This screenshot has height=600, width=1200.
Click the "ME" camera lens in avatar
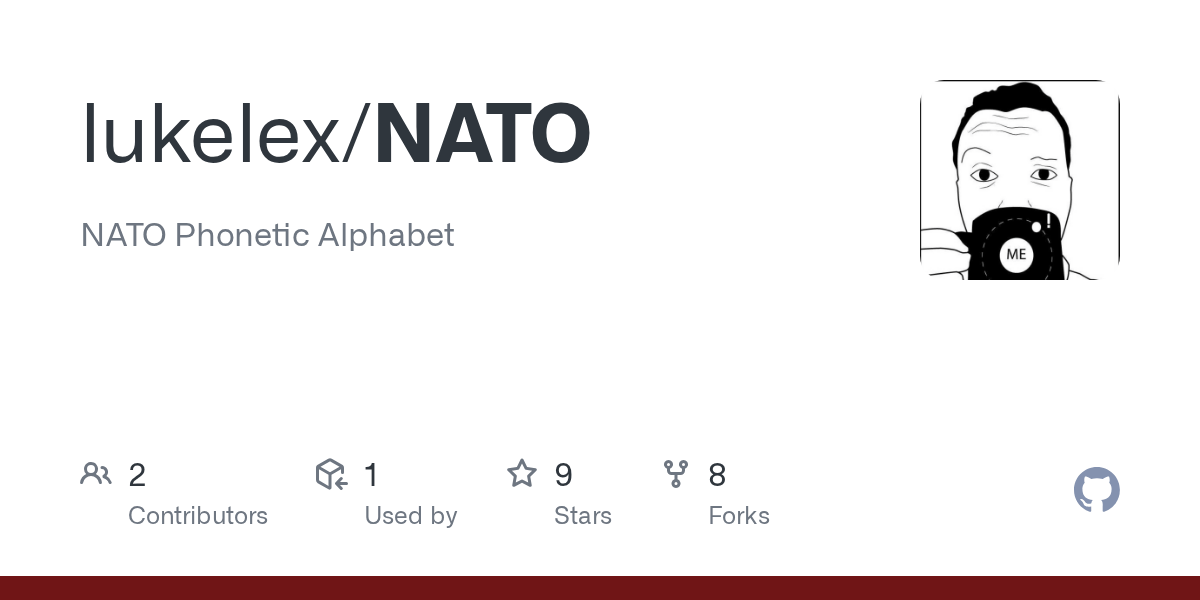(x=1016, y=254)
